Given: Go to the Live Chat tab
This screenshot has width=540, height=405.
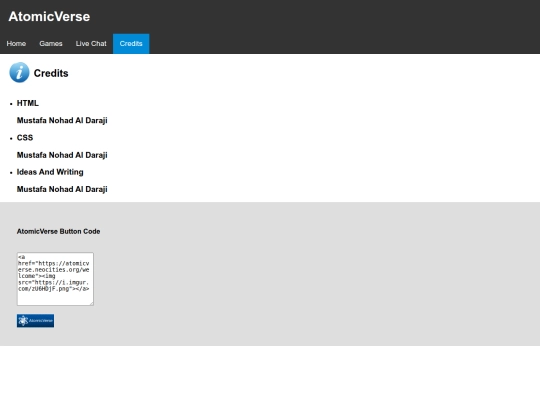Looking at the screenshot, I should click(91, 44).
